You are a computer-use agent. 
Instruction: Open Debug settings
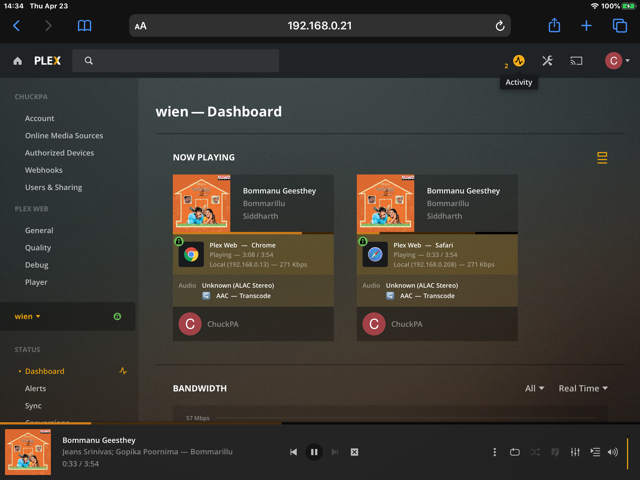tap(36, 265)
